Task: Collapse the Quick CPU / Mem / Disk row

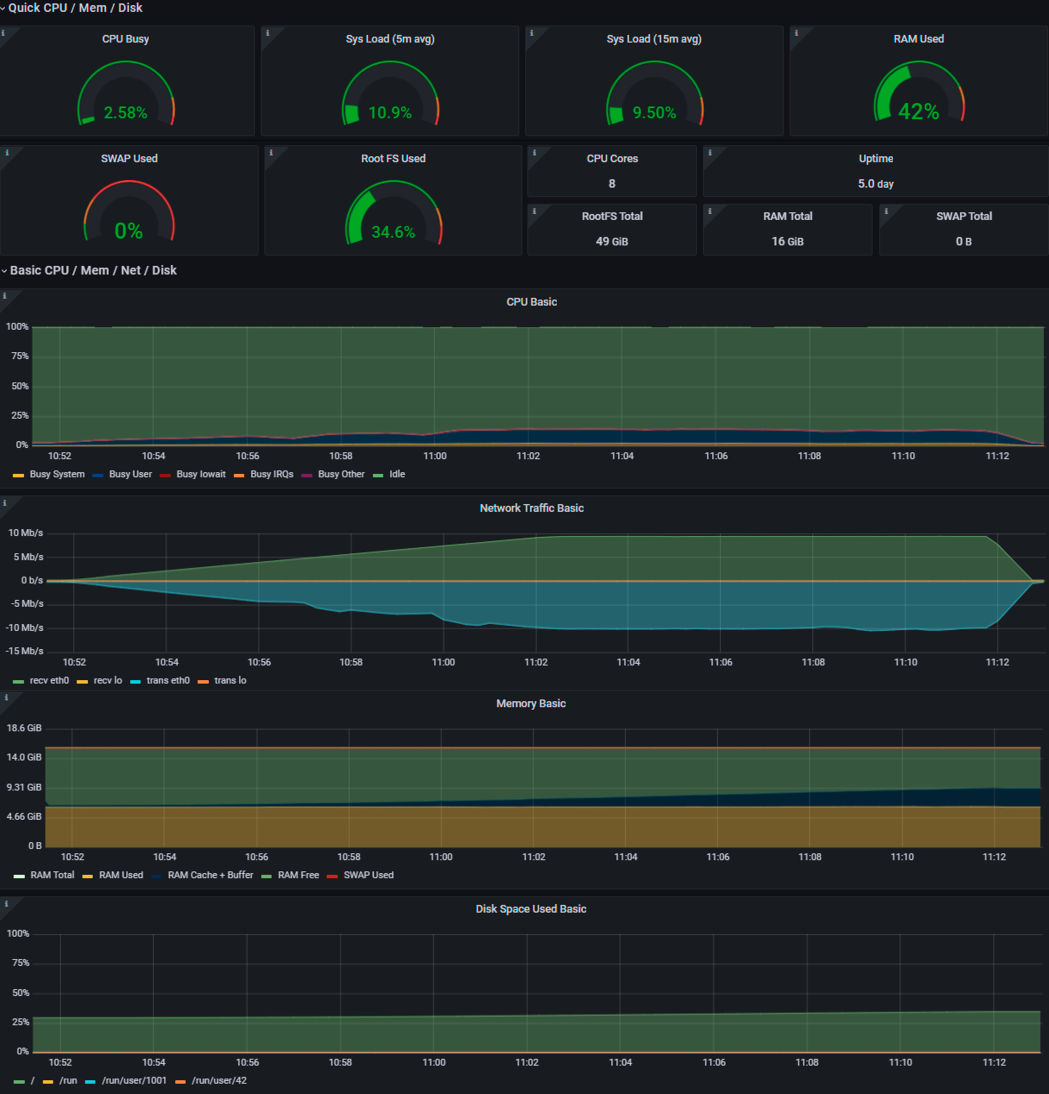Action: (75, 8)
